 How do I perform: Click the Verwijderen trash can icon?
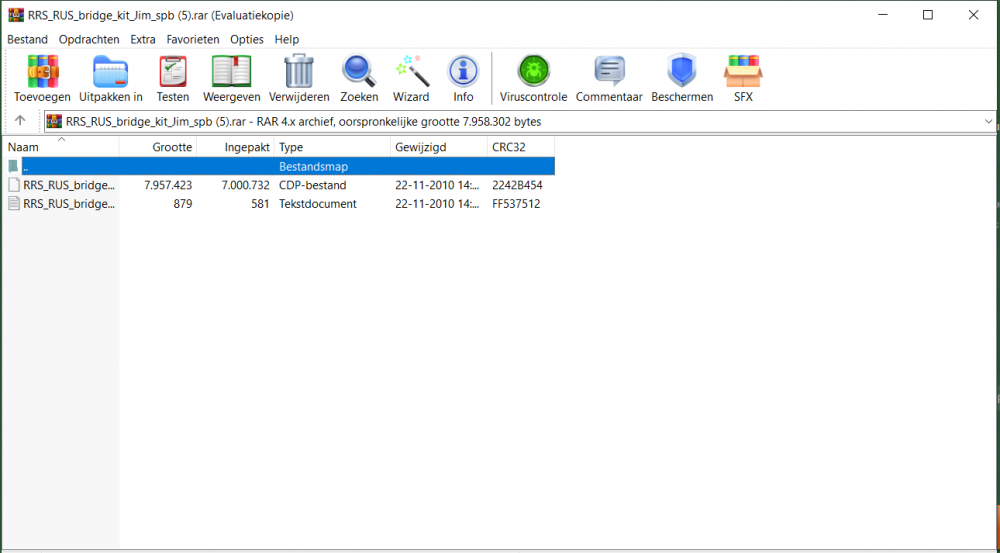coord(299,72)
